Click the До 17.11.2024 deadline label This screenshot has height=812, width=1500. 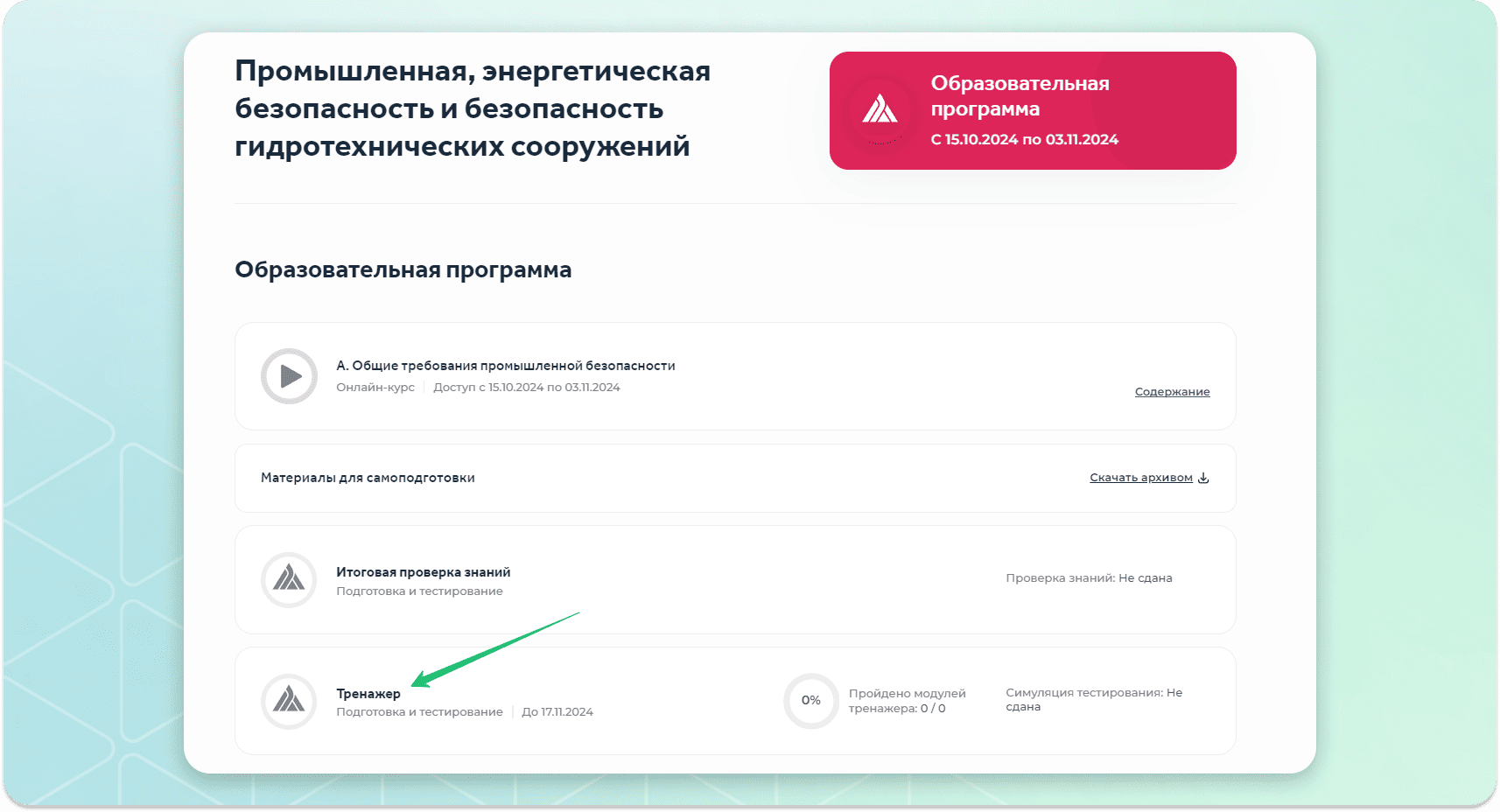557,712
